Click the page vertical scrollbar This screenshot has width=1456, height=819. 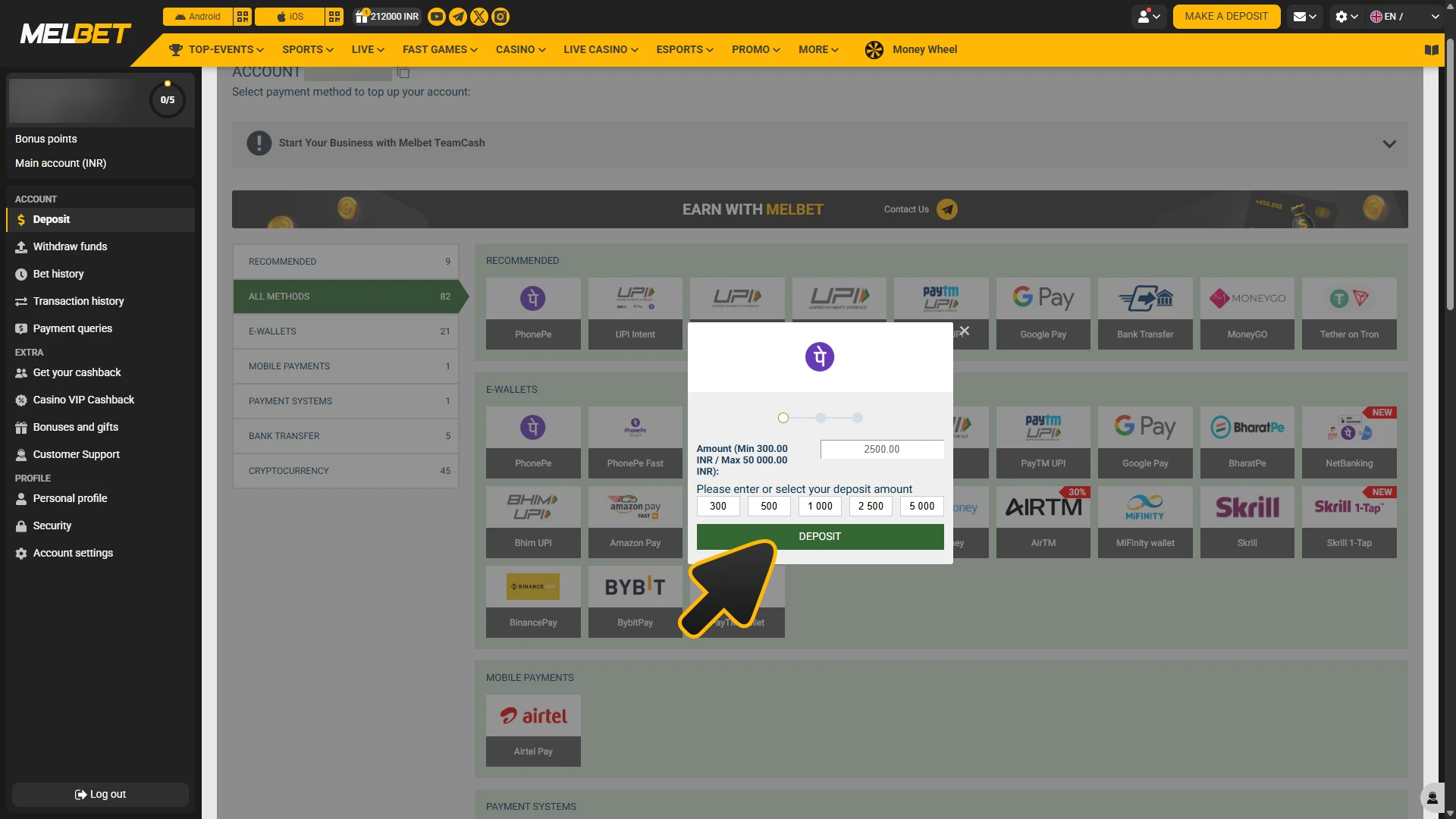point(1450,174)
